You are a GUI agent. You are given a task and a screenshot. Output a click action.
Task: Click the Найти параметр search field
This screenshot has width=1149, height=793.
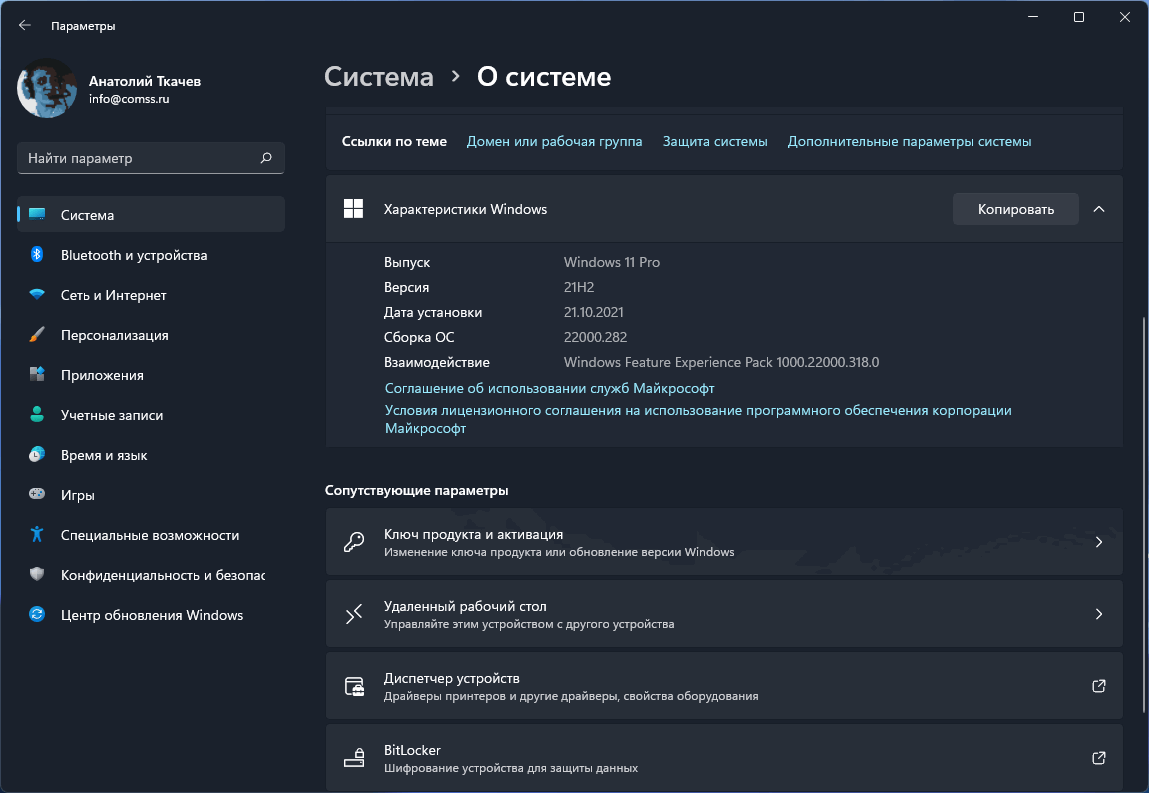pyautogui.click(x=140, y=158)
